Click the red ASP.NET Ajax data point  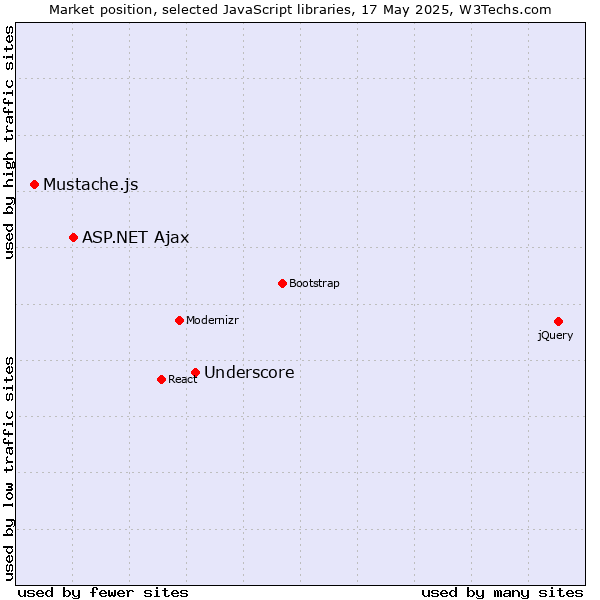click(73, 238)
